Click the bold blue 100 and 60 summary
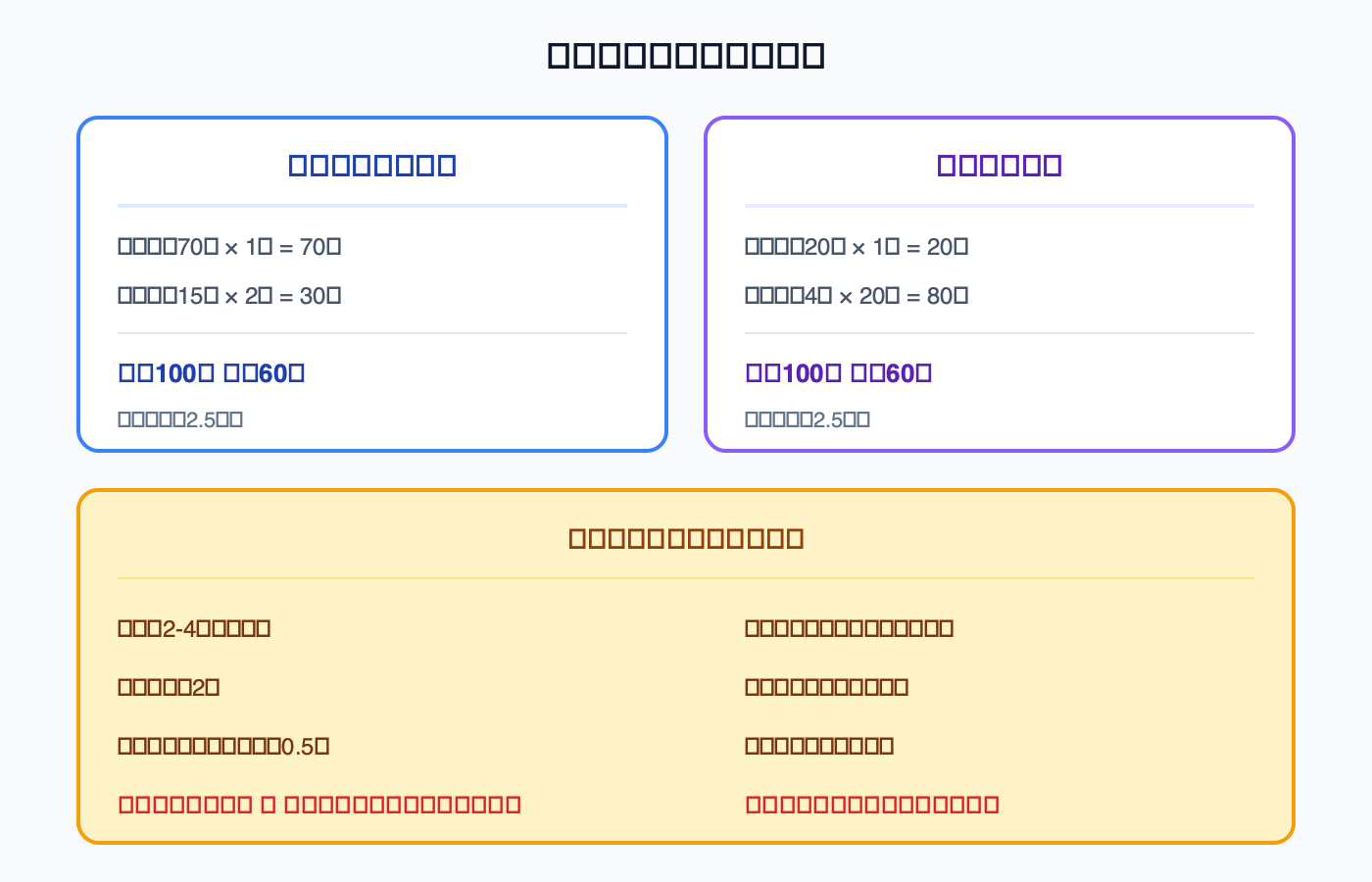This screenshot has width=1372, height=882. click(212, 373)
